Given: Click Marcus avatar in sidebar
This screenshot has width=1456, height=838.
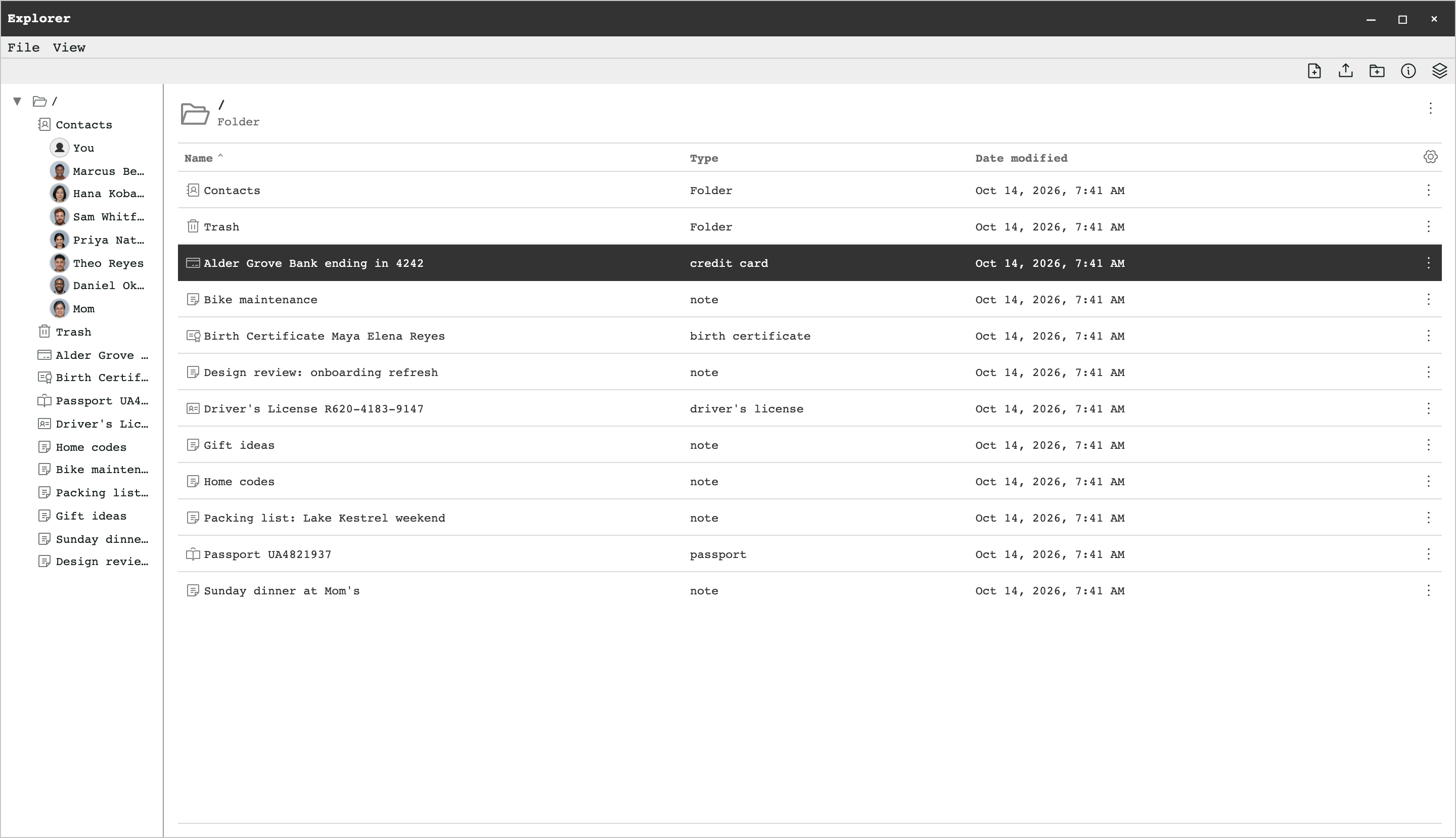Looking at the screenshot, I should tap(59, 171).
